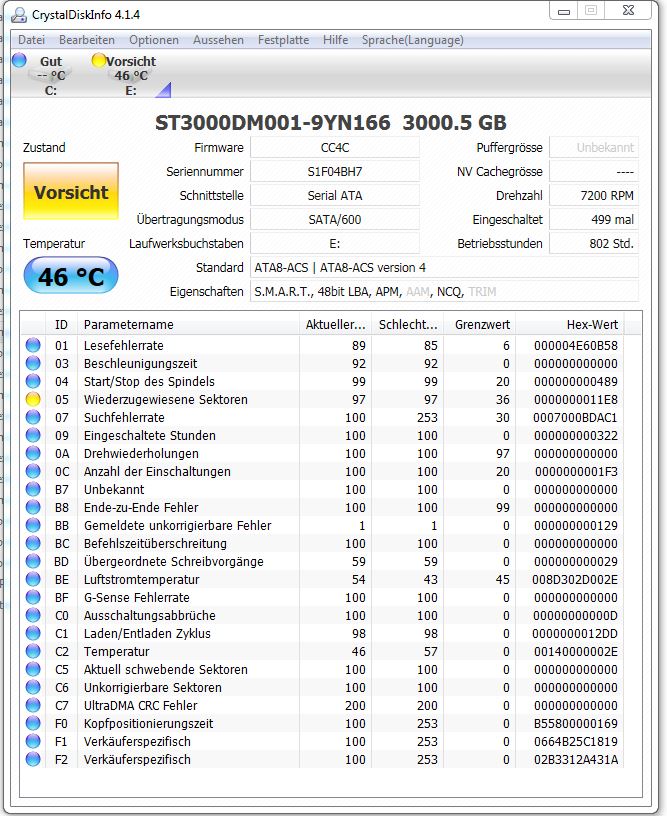
Task: Click status orb of Befehlszeitüberschreitung row
Action: coord(33,543)
